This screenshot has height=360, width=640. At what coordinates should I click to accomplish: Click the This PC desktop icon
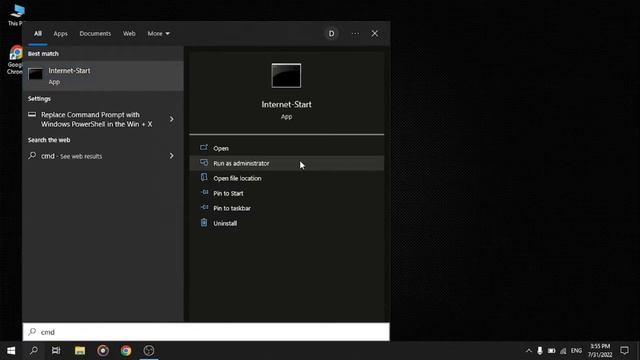(16, 15)
